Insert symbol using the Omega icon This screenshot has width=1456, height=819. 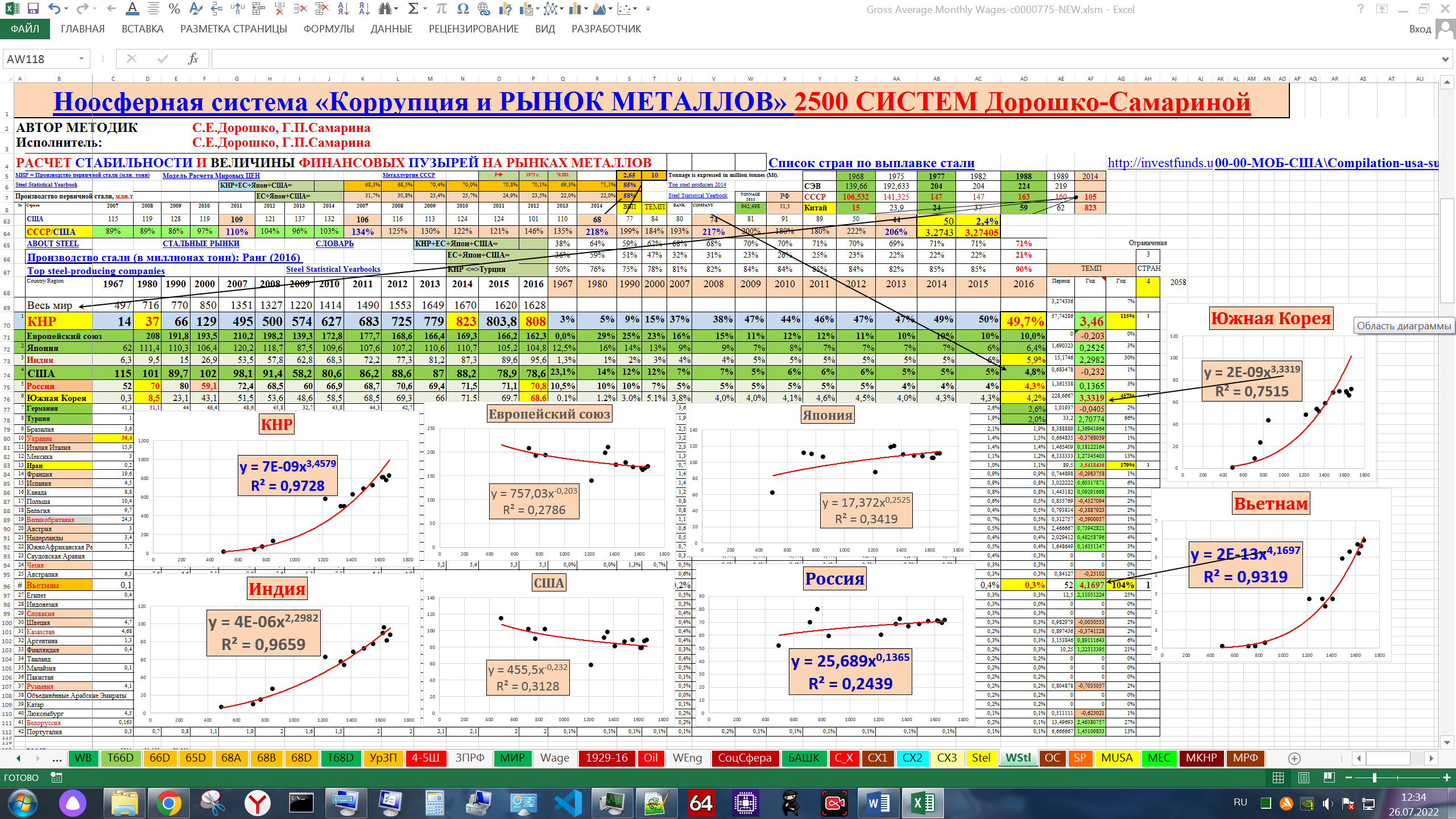coord(462,9)
